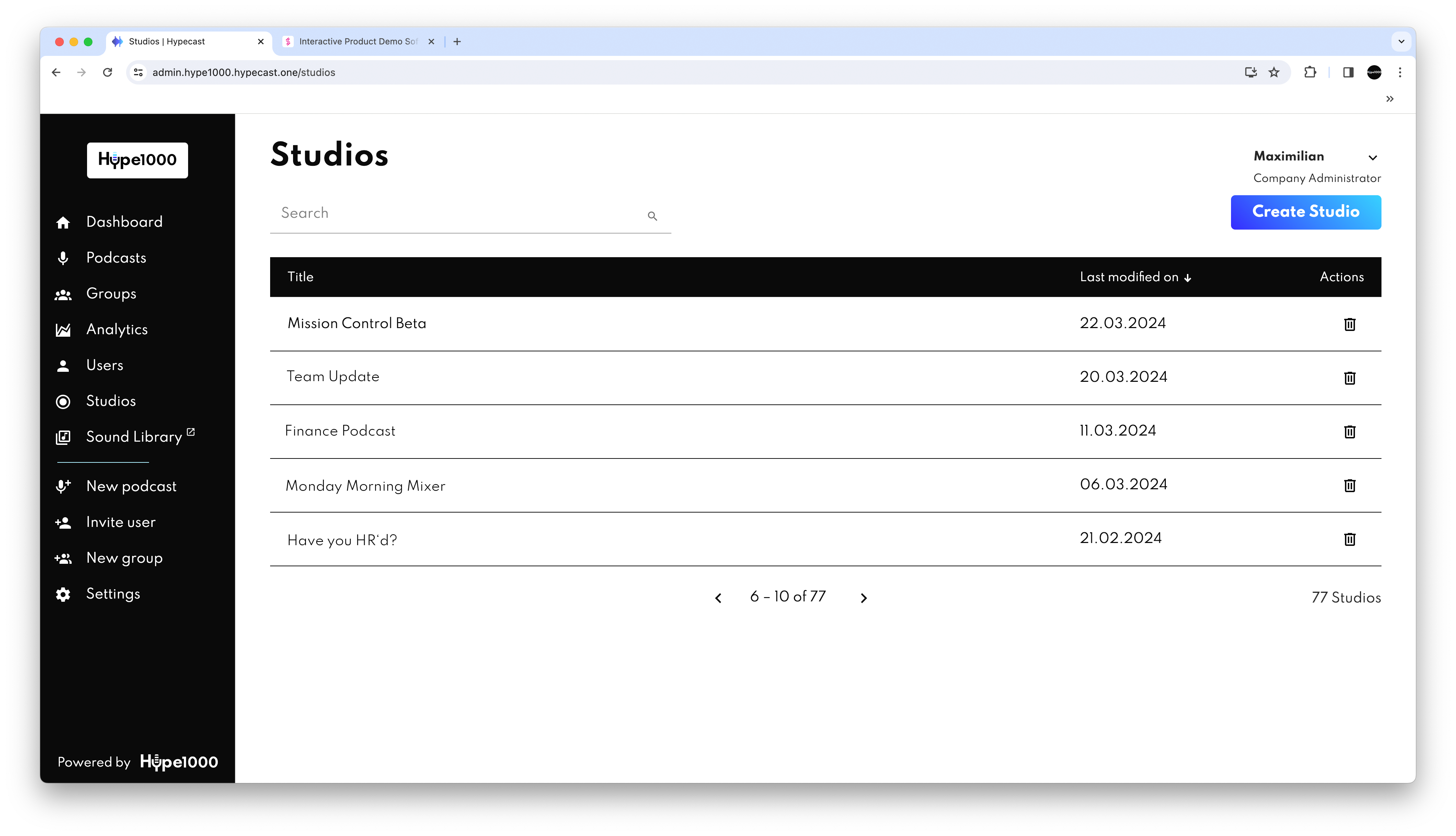Switch to Interactive Product Demo tab
The image size is (1456, 836).
[x=357, y=41]
